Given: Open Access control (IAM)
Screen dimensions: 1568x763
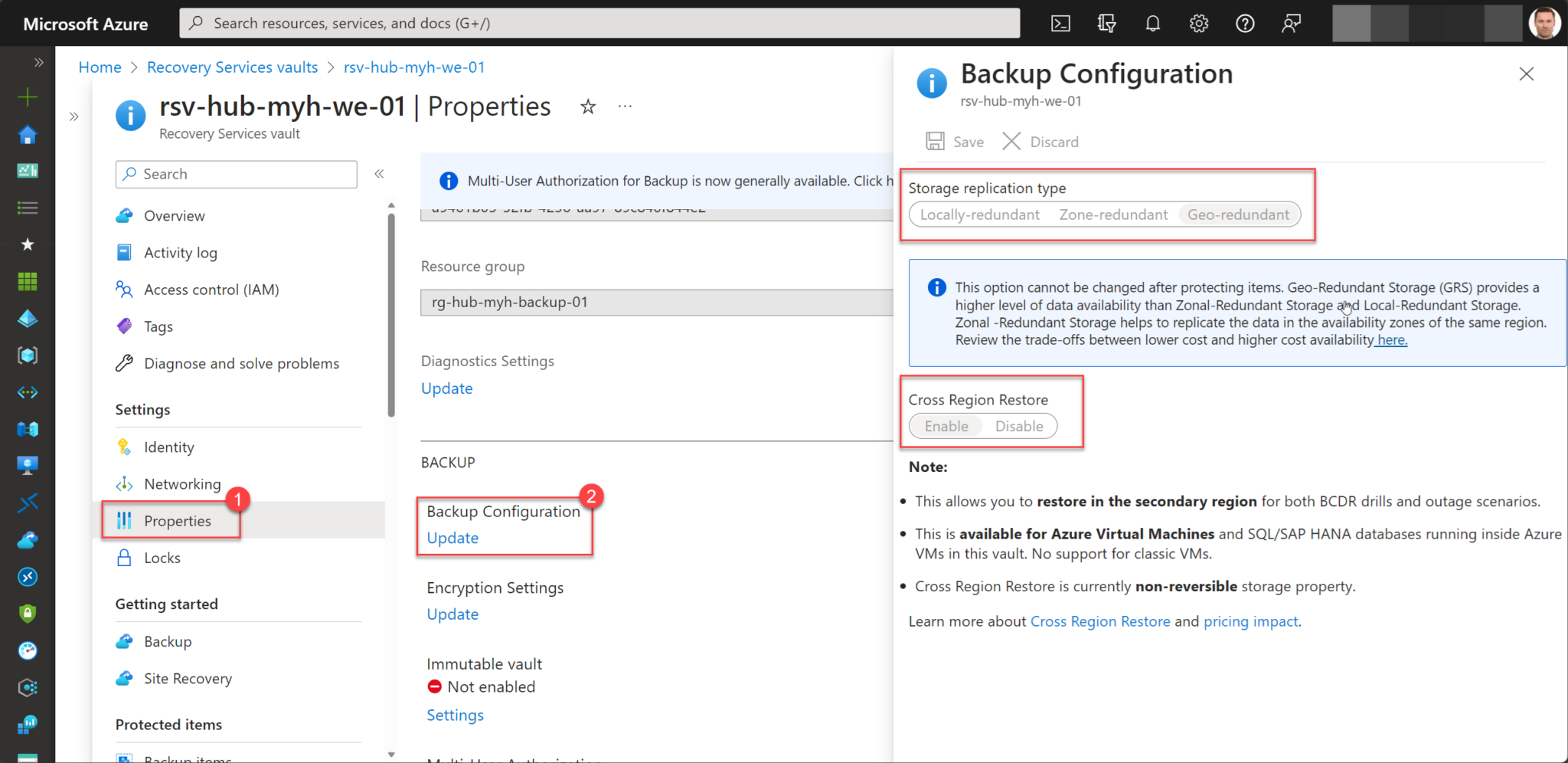Looking at the screenshot, I should click(x=211, y=289).
